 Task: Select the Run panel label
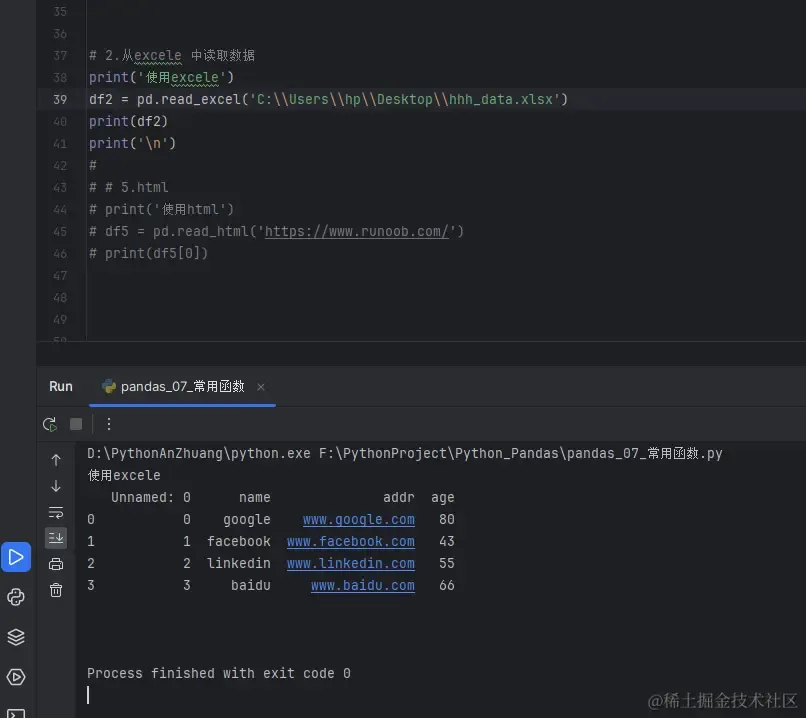(61, 386)
